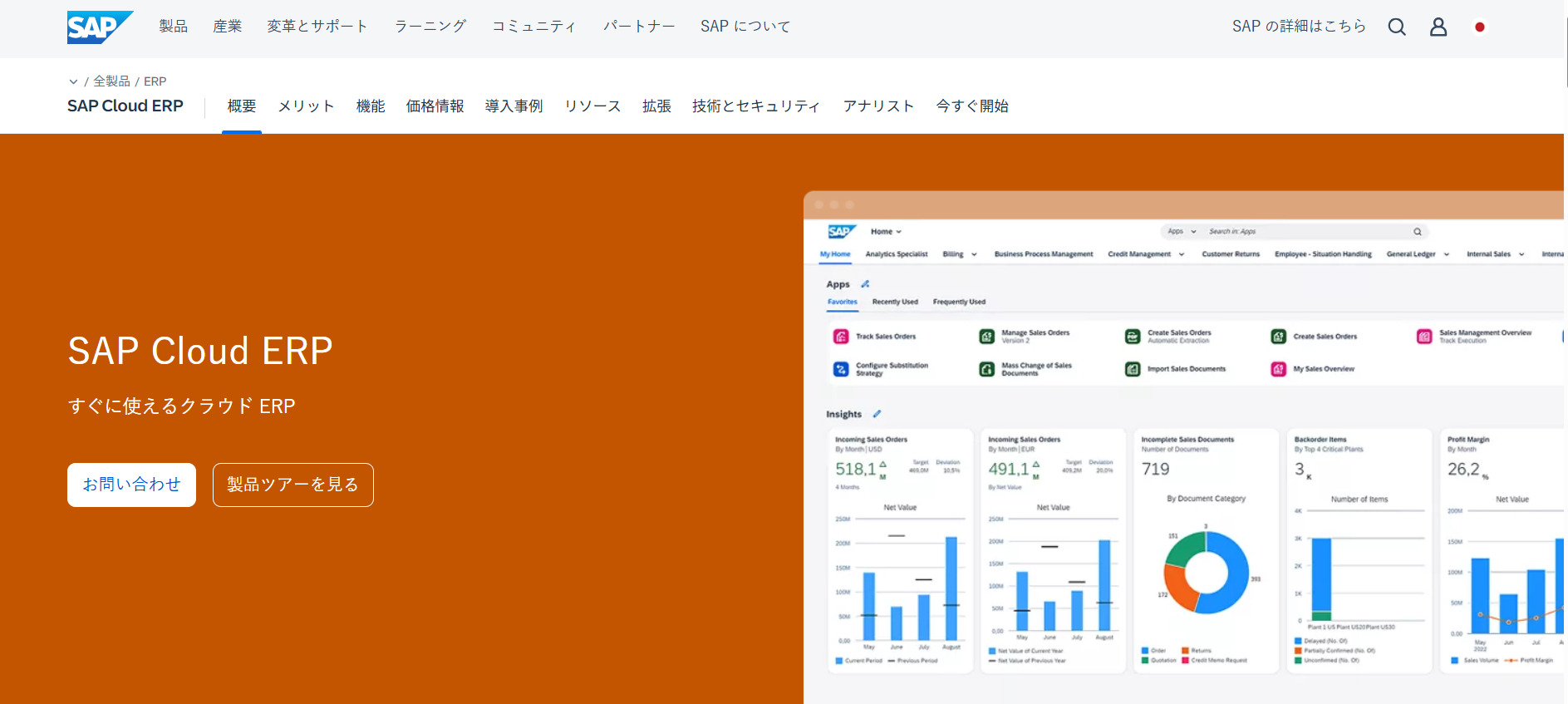The height and width of the screenshot is (704, 1568).
Task: Expand the breadcrumb chevron before 全製品
Action: click(73, 81)
